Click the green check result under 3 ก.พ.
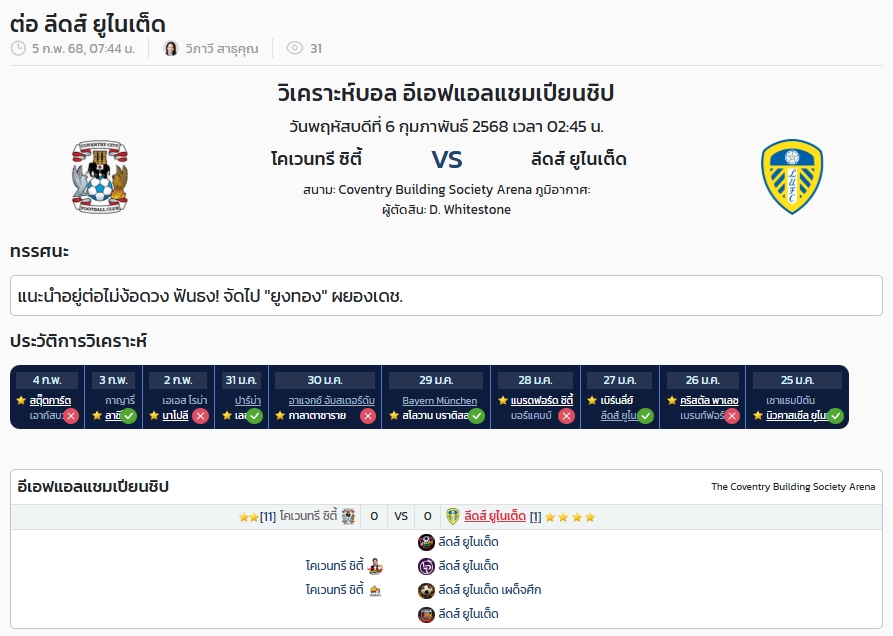The height and width of the screenshot is (636, 893). click(x=129, y=416)
